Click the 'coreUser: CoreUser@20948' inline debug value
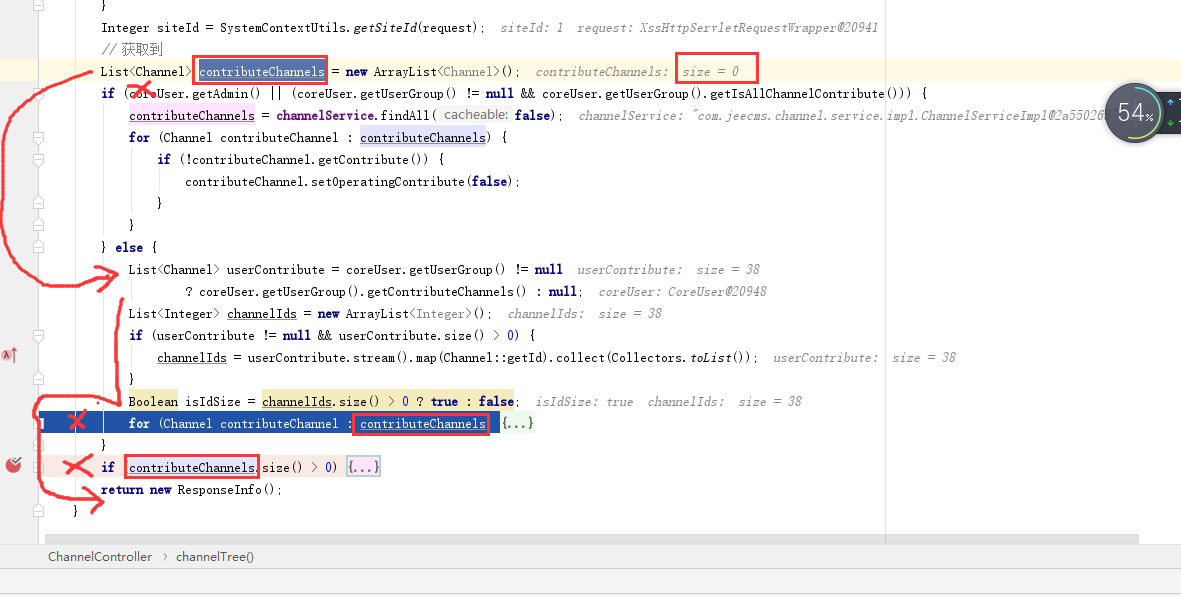 tap(682, 292)
